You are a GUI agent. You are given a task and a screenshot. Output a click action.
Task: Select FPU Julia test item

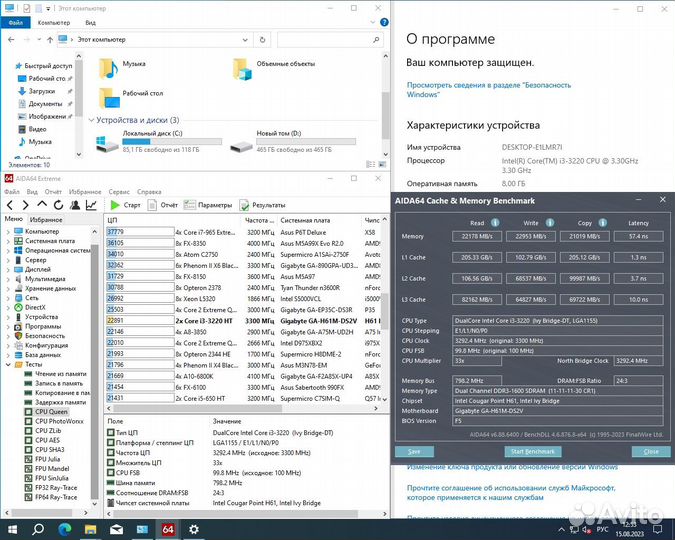[x=43, y=459]
